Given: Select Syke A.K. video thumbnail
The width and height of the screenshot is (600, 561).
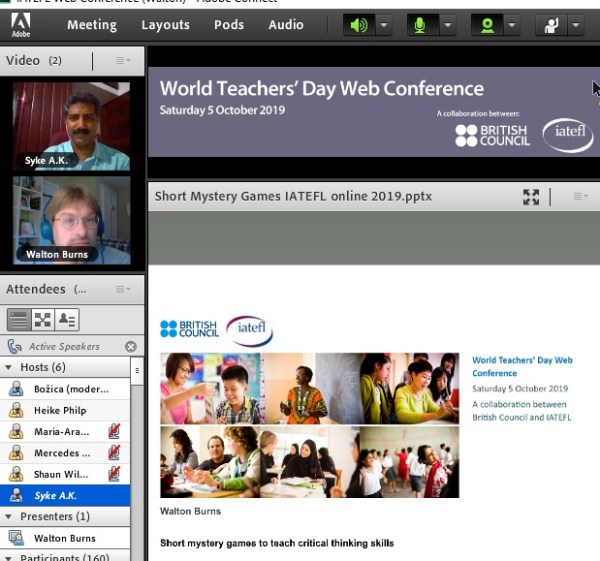Looking at the screenshot, I should 72,126.
